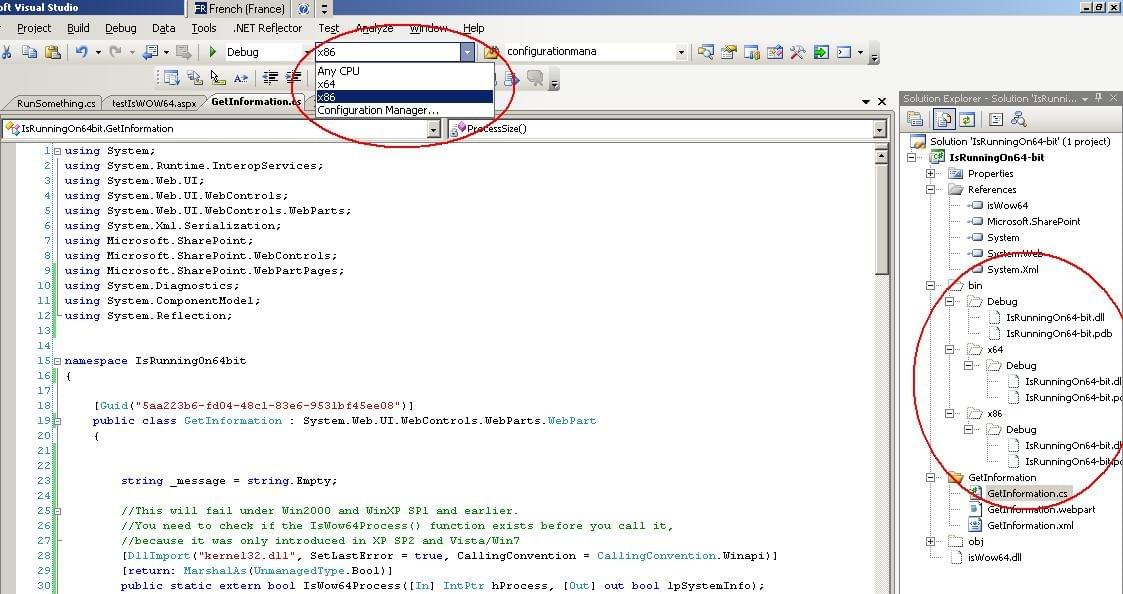This screenshot has width=1123, height=594.
Task: Toggle auto-hide pin on Solution Explorer
Action: coord(1099,98)
